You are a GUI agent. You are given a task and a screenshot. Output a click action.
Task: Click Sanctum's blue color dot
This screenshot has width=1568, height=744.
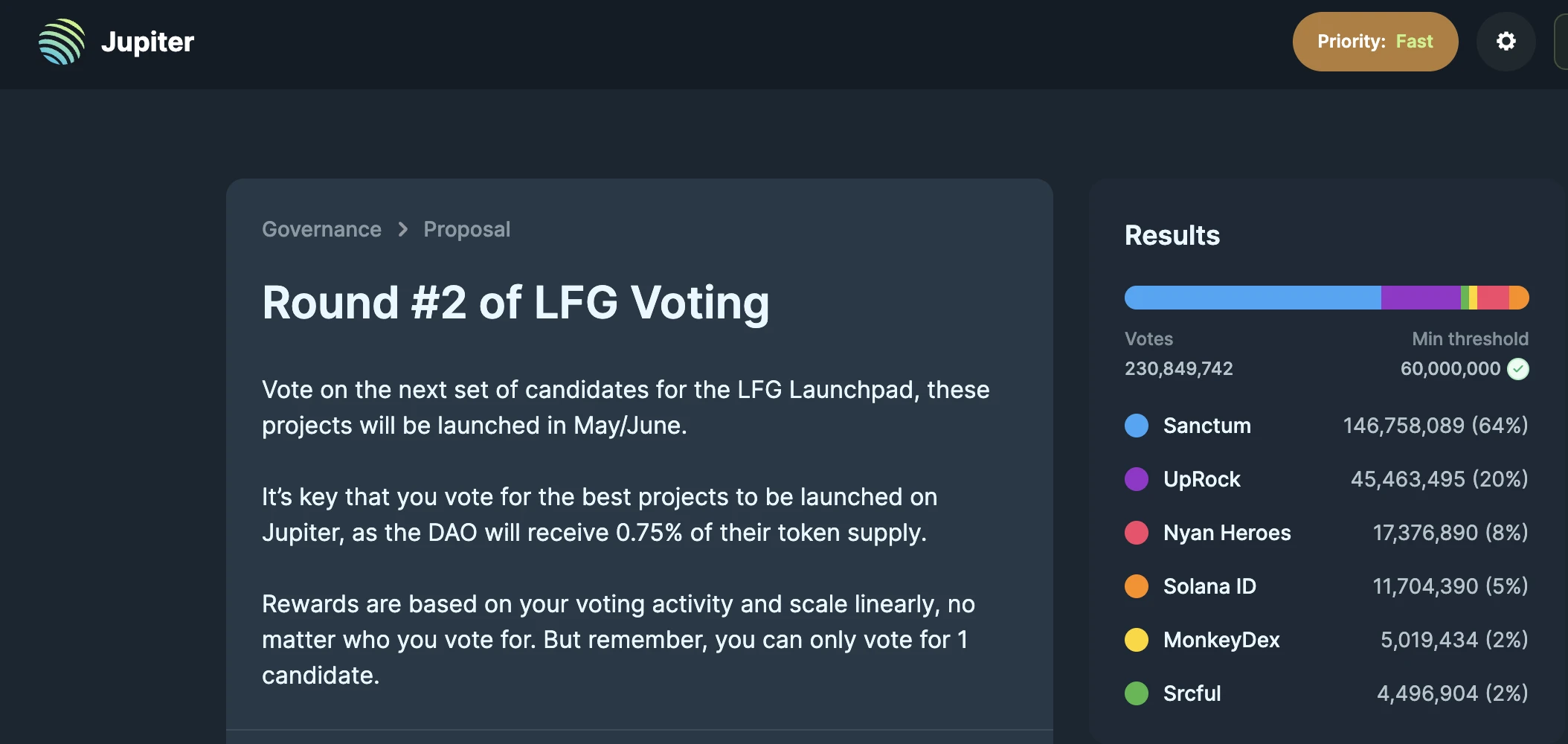click(x=1136, y=426)
